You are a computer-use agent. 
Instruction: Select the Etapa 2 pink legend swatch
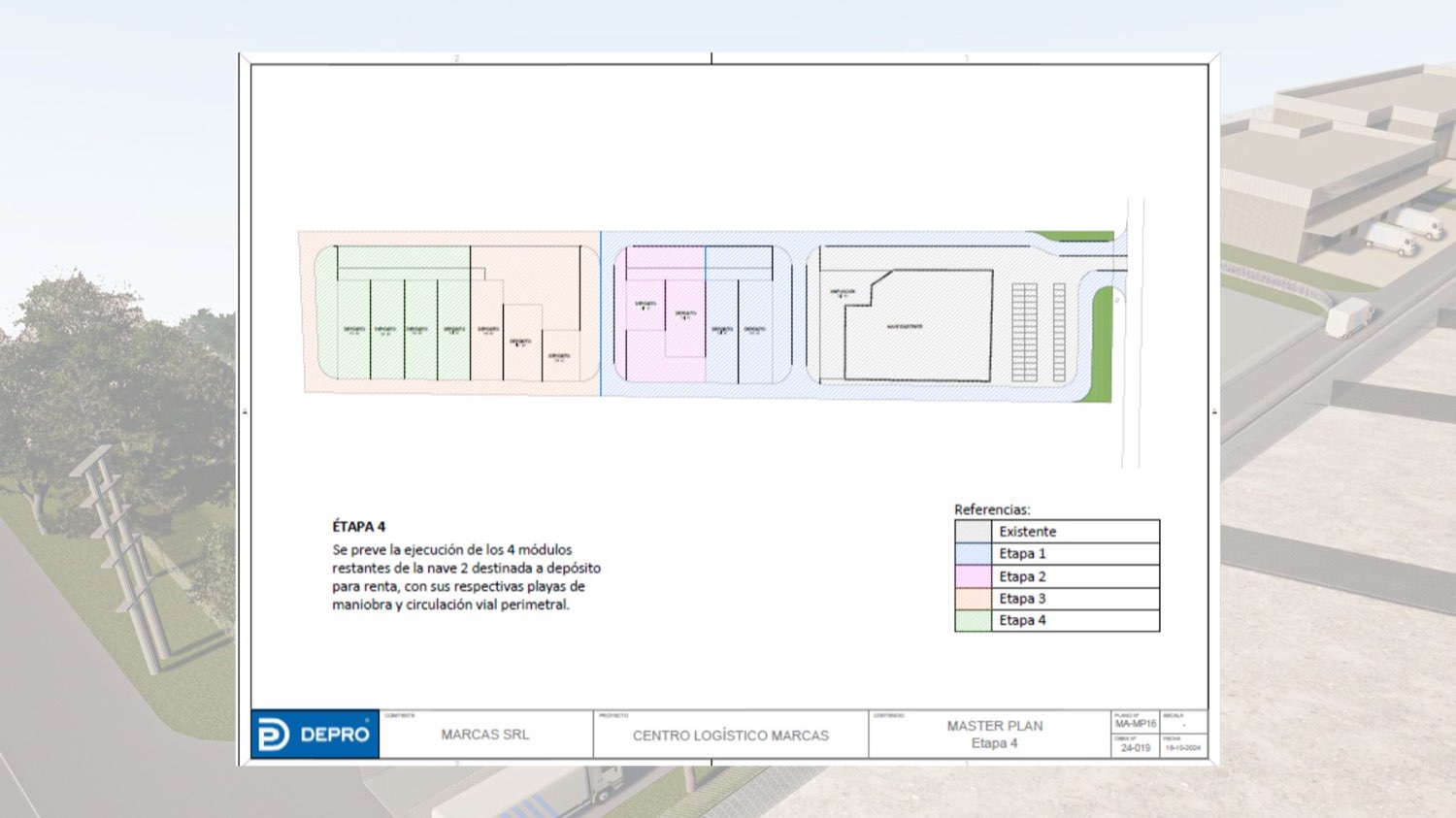click(x=973, y=576)
